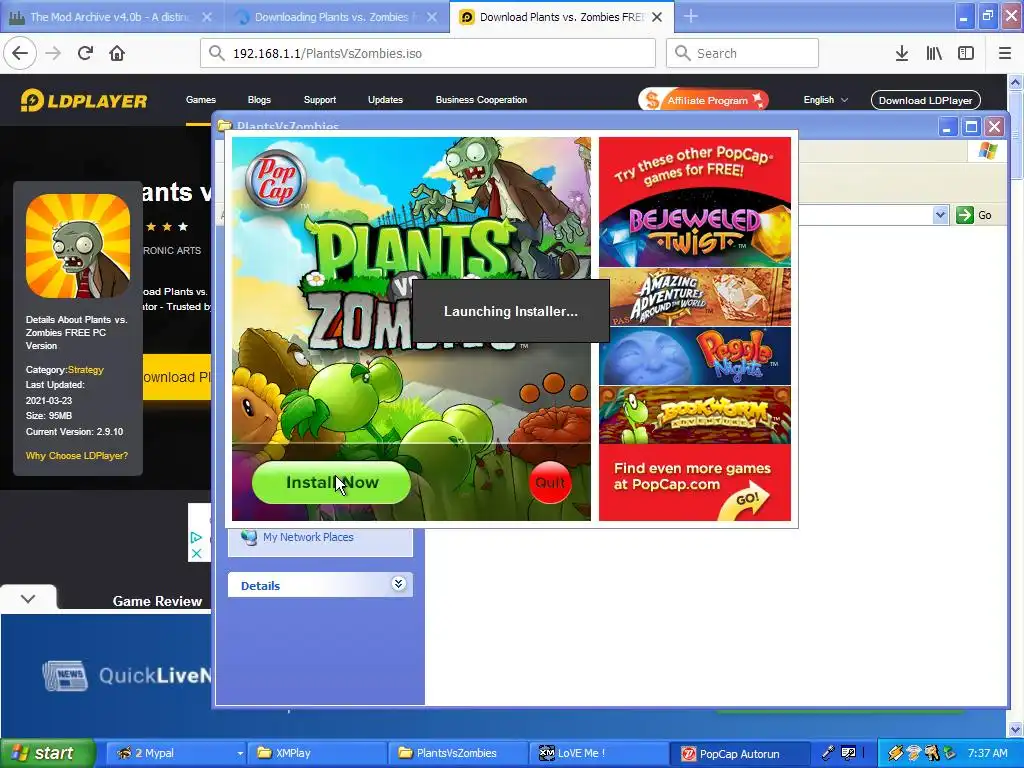Click the Plants vs. Zombies app icon
The image size is (1024, 768).
(x=78, y=246)
